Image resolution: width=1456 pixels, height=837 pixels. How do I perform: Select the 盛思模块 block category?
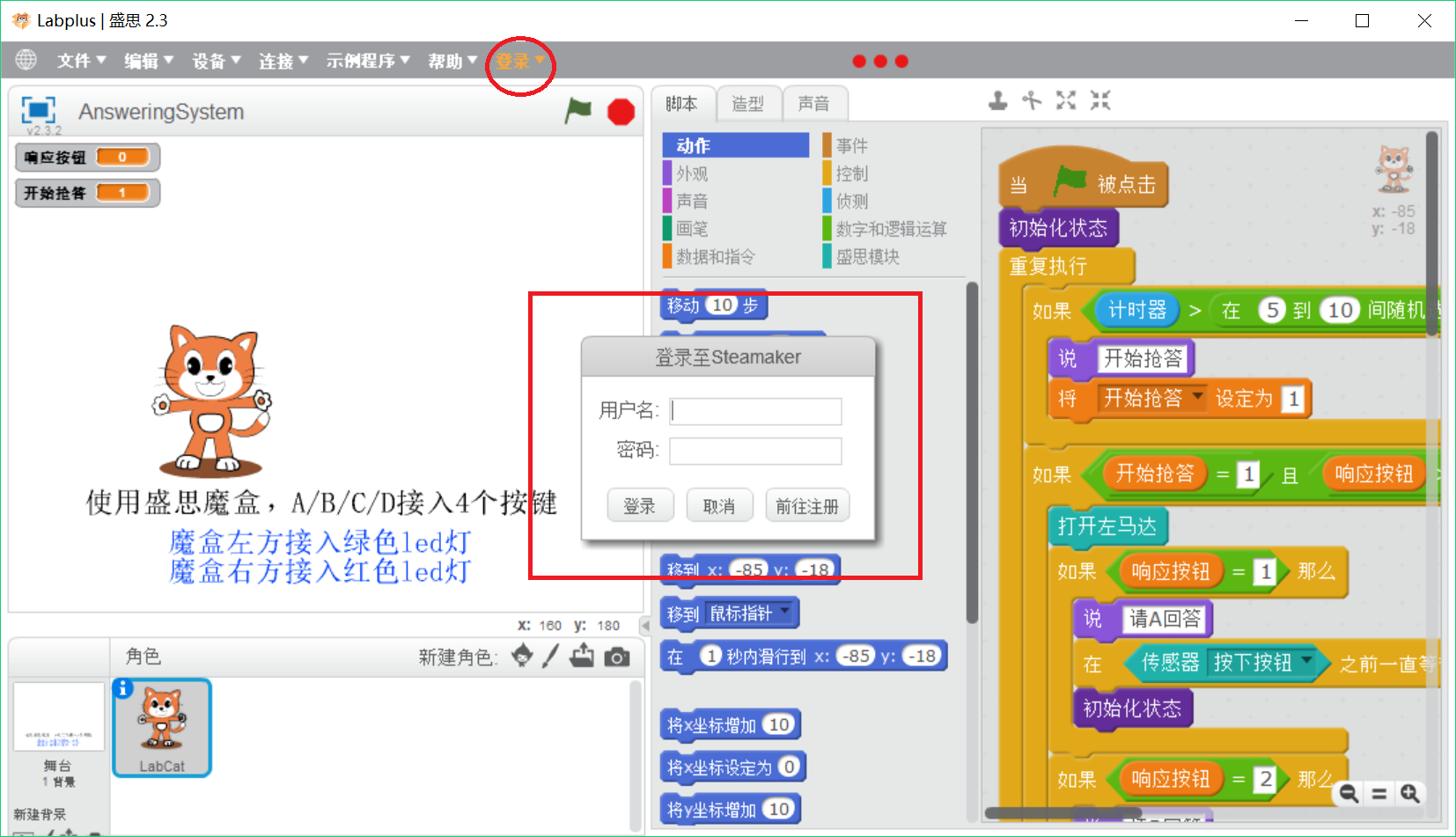pos(861,256)
